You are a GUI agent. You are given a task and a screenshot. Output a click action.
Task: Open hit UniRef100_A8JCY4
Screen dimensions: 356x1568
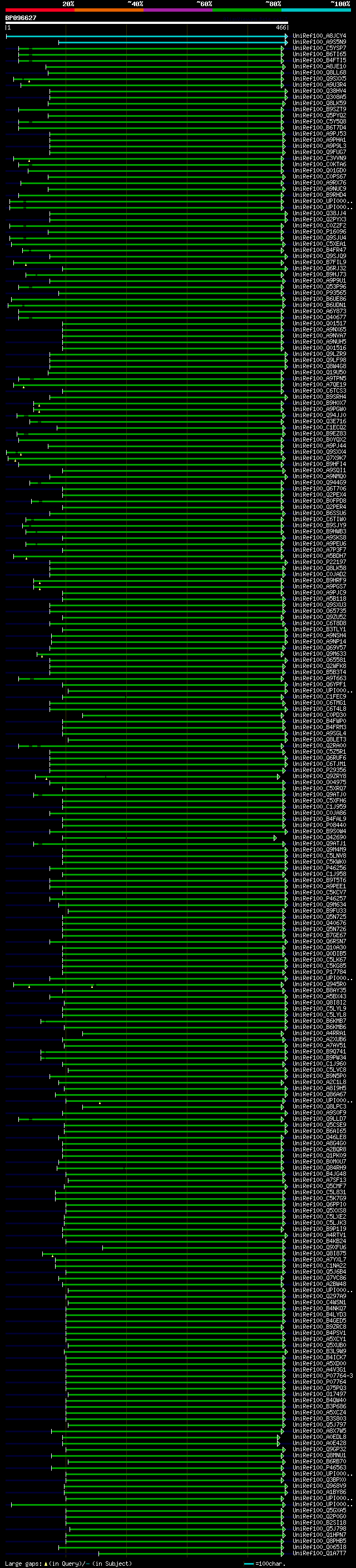319,36
